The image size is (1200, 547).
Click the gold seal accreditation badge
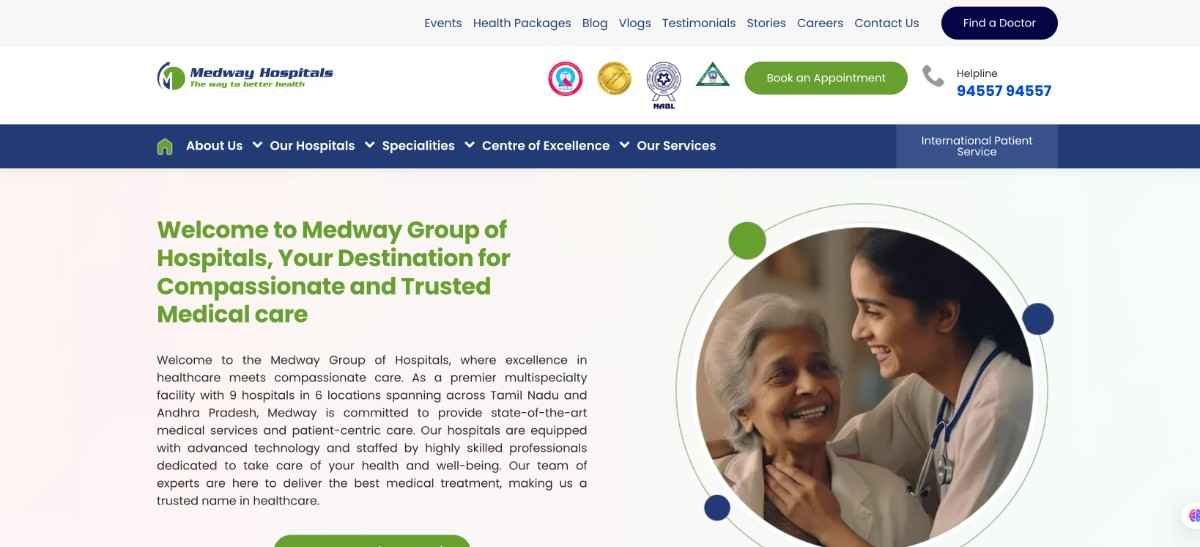(614, 78)
